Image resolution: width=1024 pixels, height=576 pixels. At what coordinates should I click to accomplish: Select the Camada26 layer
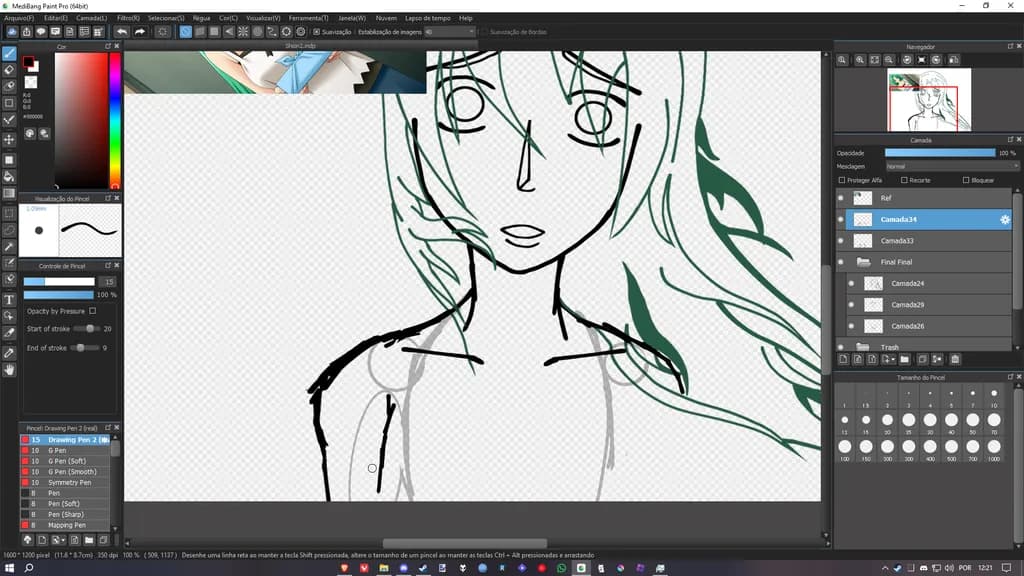coord(928,326)
